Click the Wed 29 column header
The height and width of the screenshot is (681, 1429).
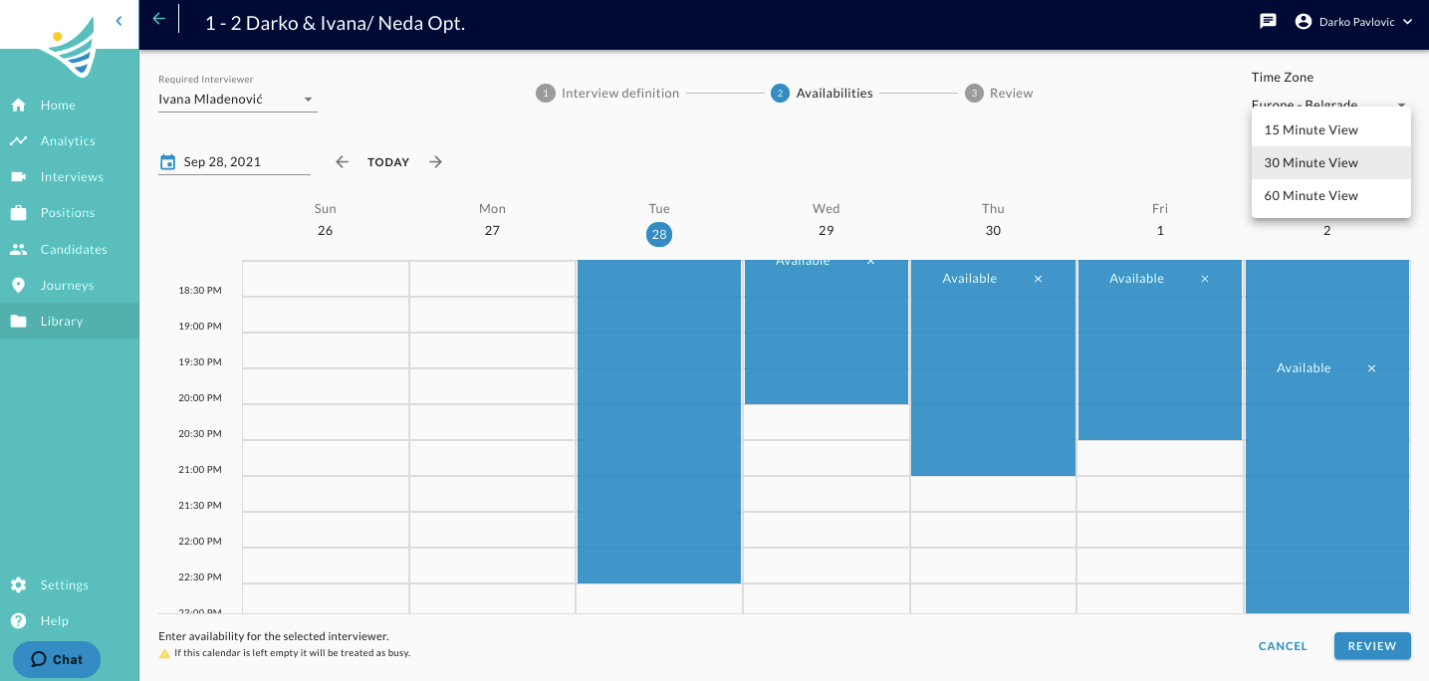(826, 220)
